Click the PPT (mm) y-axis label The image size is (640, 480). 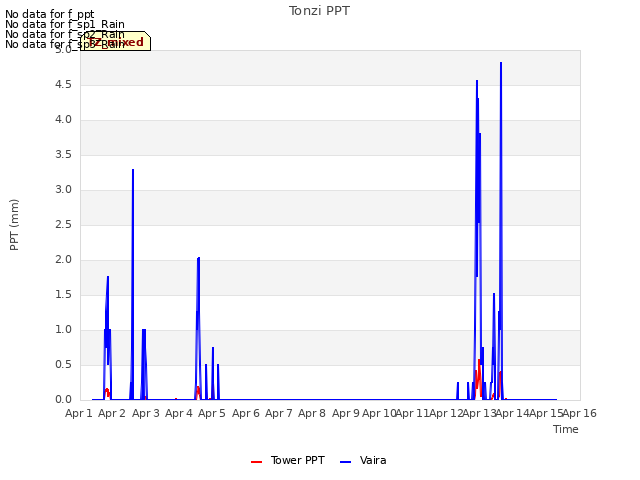point(14,225)
